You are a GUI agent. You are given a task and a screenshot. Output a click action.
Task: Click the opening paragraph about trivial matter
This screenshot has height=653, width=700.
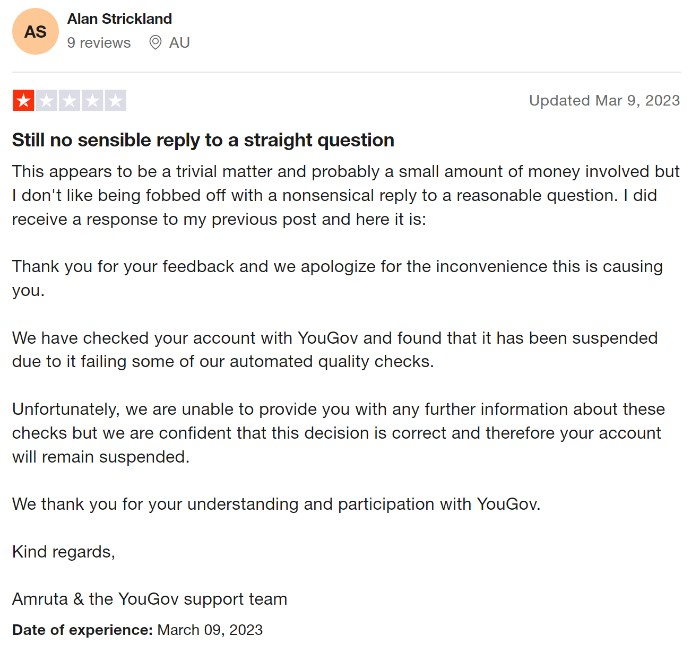(x=346, y=195)
